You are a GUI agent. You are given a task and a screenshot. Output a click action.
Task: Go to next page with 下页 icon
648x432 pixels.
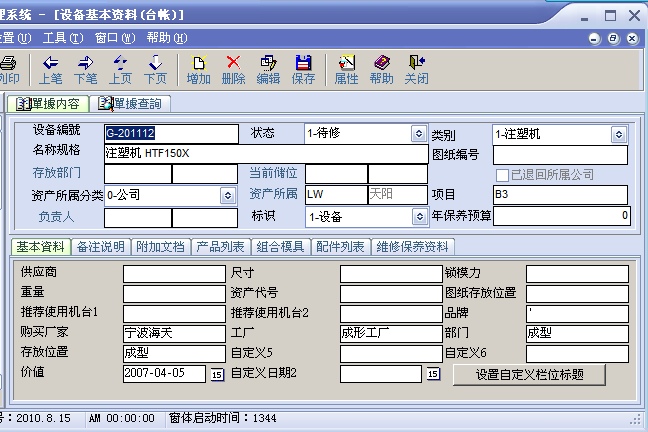pos(155,63)
